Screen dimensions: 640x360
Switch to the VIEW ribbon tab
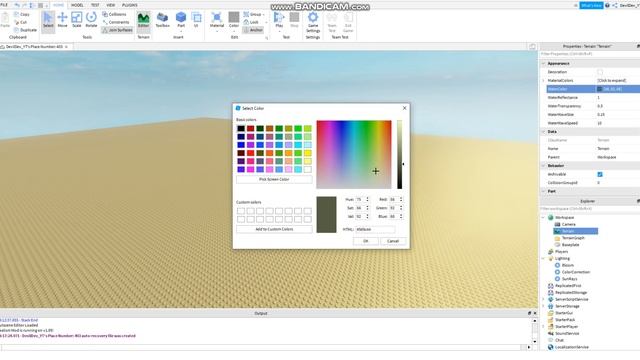tap(111, 5)
